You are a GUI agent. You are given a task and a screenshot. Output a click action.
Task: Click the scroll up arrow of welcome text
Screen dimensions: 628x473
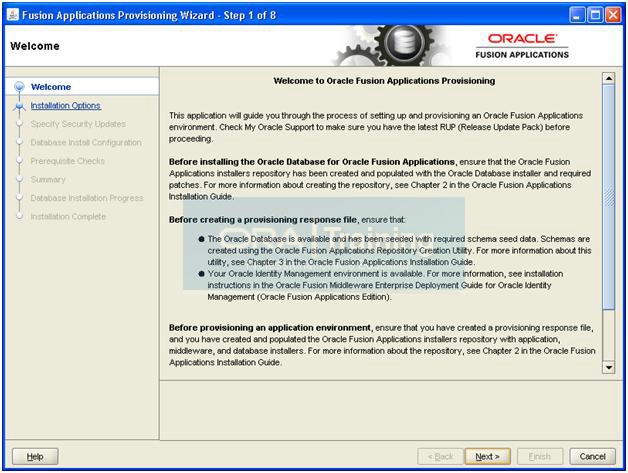pyautogui.click(x=609, y=77)
